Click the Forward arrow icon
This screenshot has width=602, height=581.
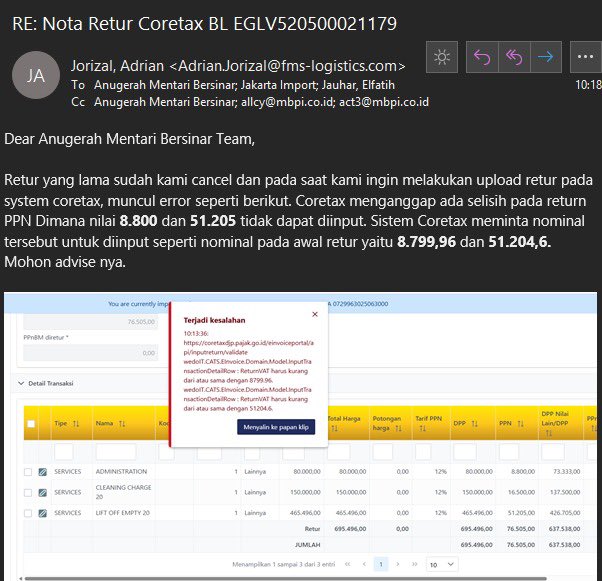click(x=546, y=57)
